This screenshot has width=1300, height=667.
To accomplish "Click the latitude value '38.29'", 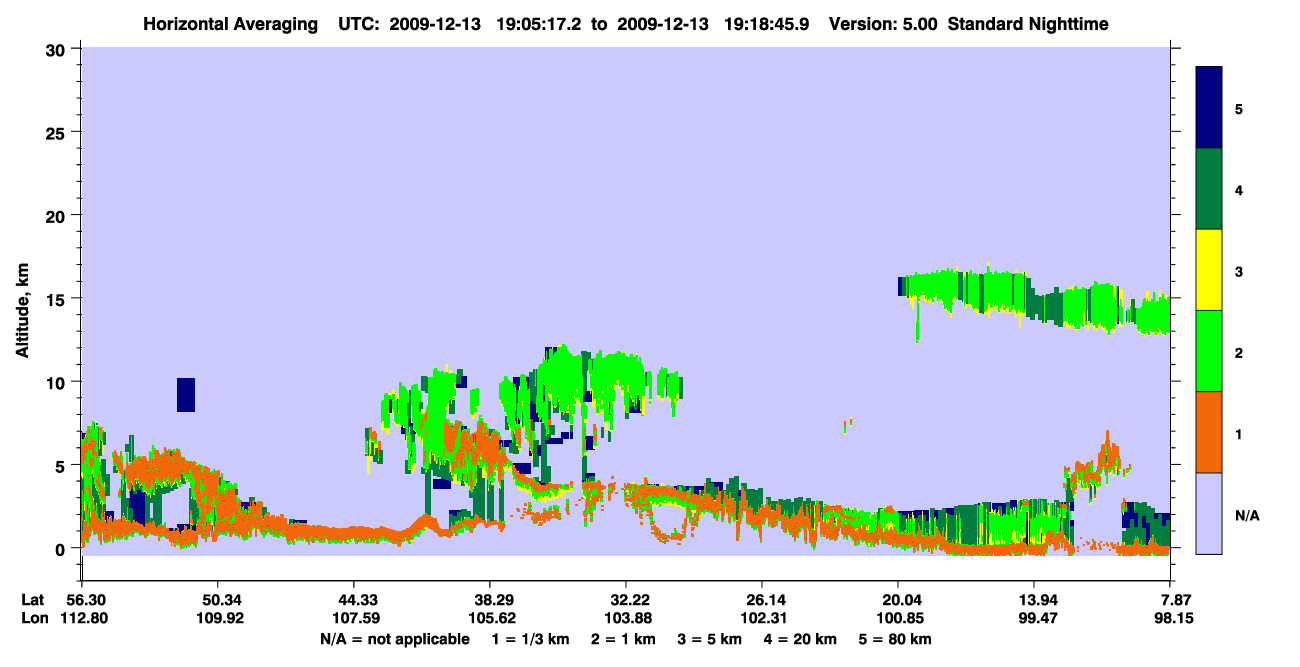I will [x=490, y=600].
